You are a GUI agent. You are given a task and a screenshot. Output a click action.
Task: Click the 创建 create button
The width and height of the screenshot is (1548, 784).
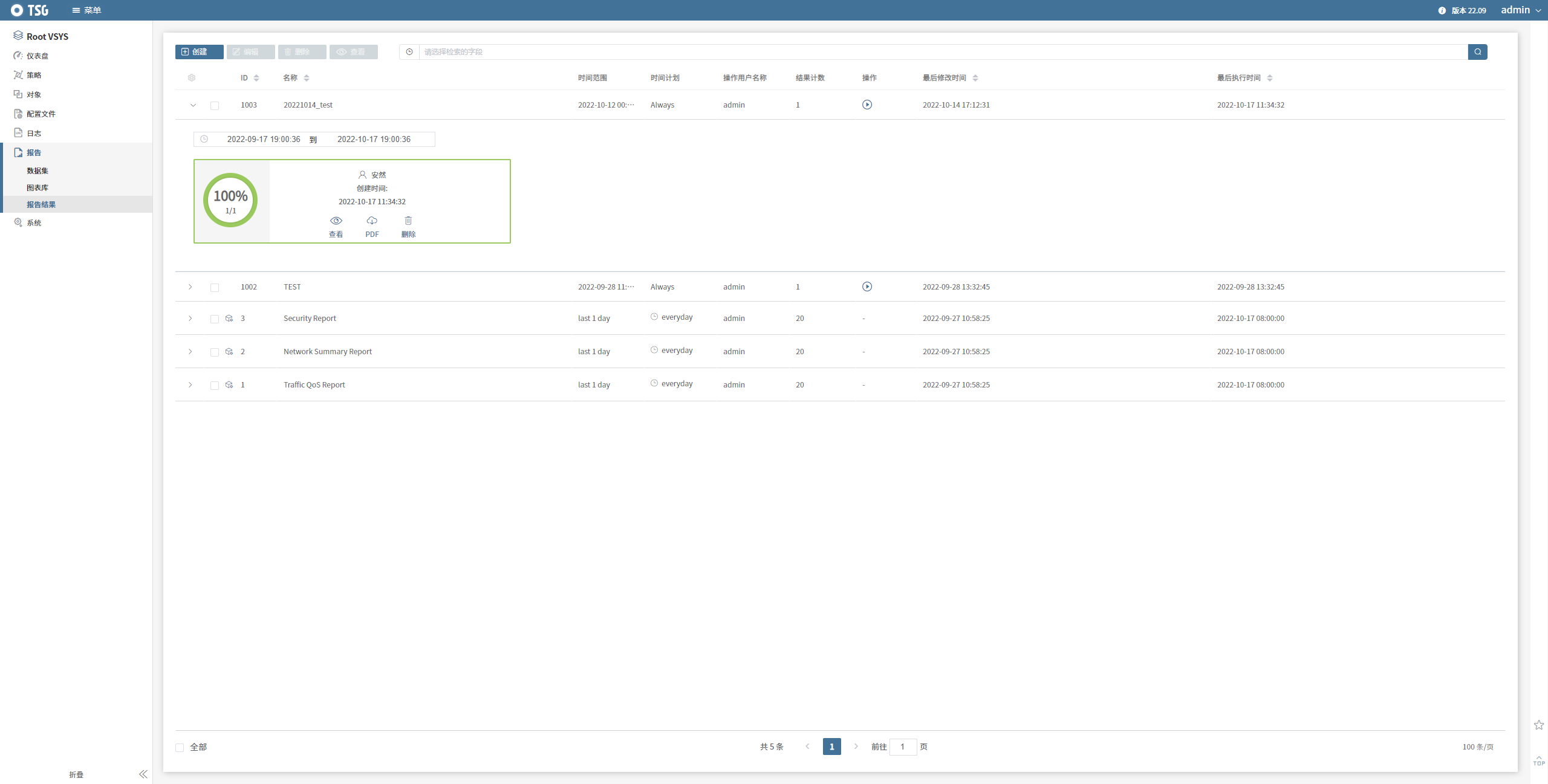point(199,52)
